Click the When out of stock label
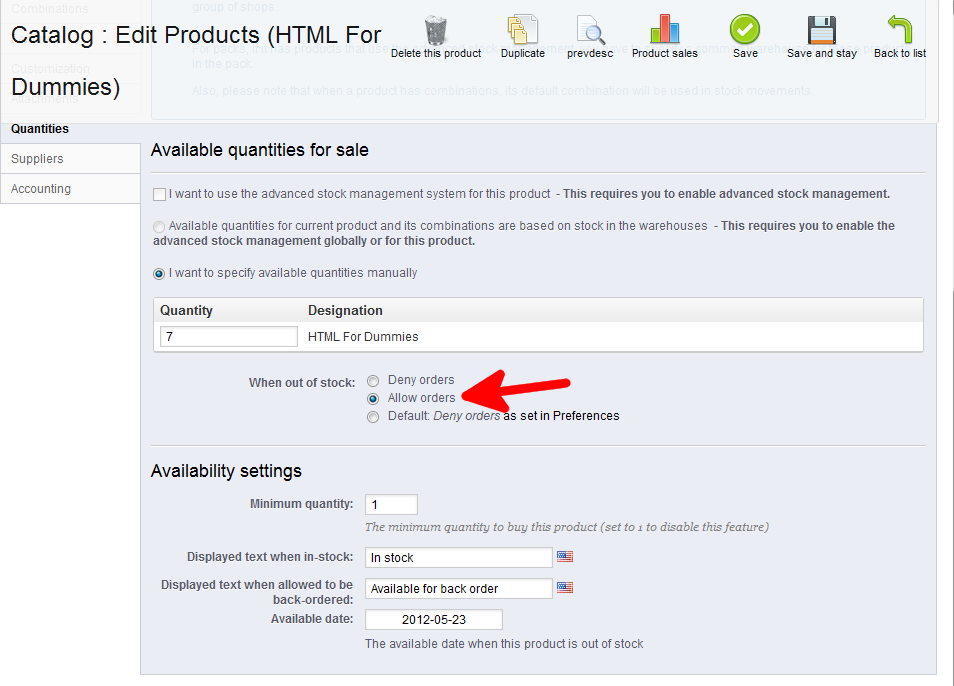The width and height of the screenshot is (954, 686). 302,383
